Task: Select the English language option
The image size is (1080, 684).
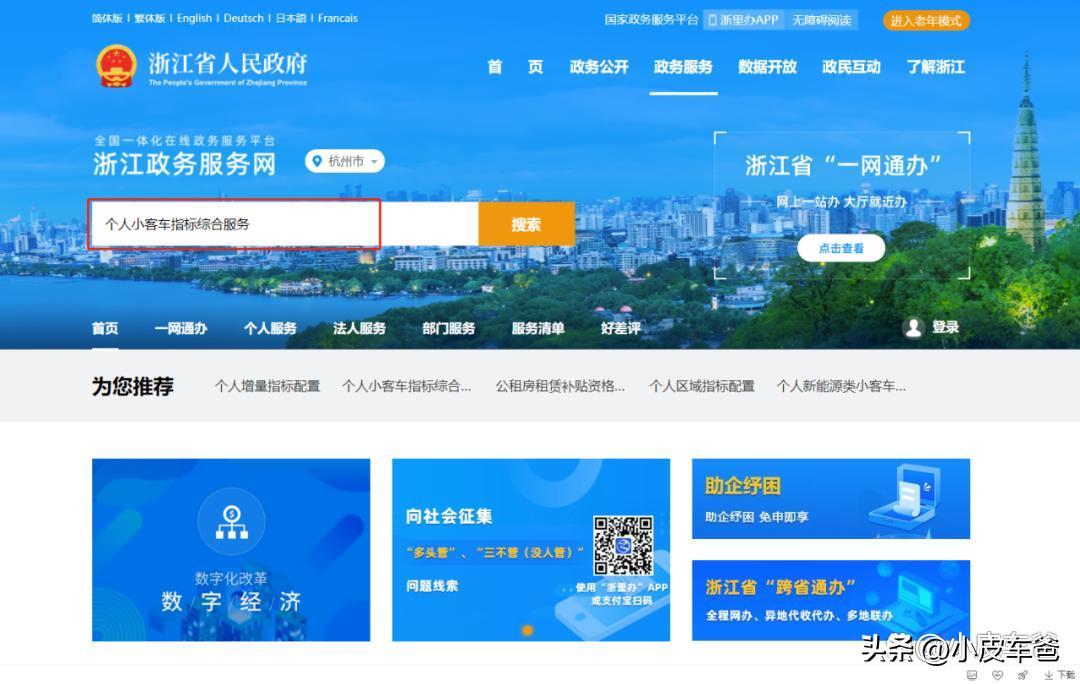Action: tap(193, 17)
